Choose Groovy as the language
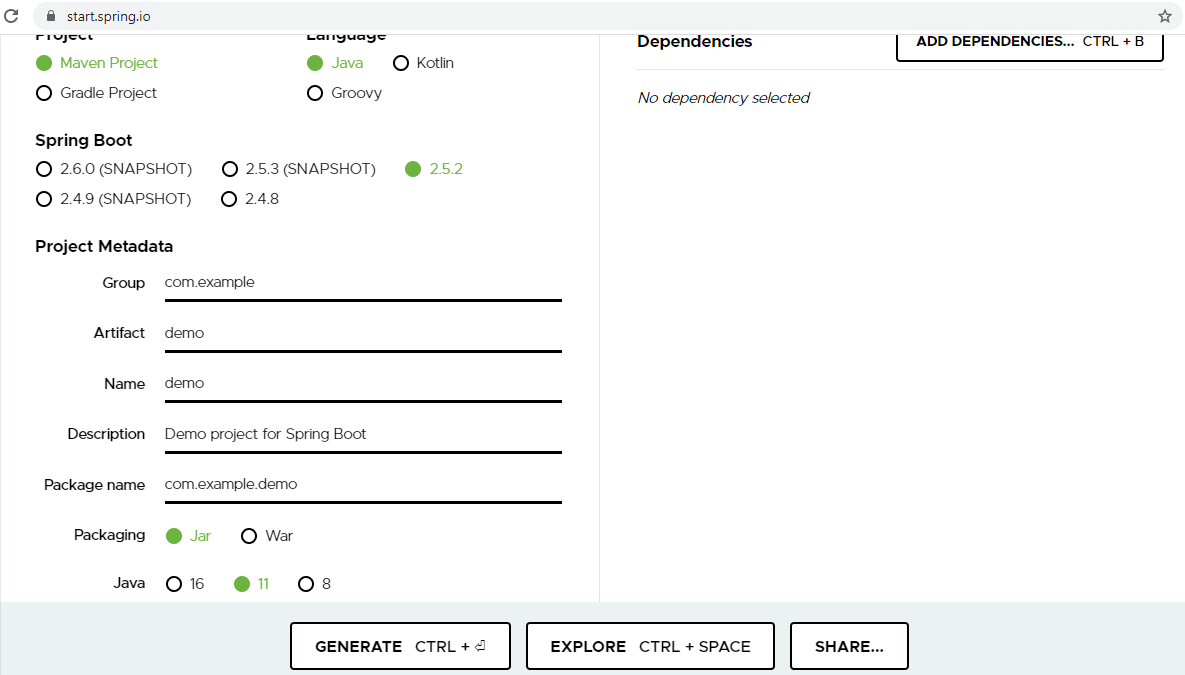This screenshot has height=675, width=1185. click(345, 93)
